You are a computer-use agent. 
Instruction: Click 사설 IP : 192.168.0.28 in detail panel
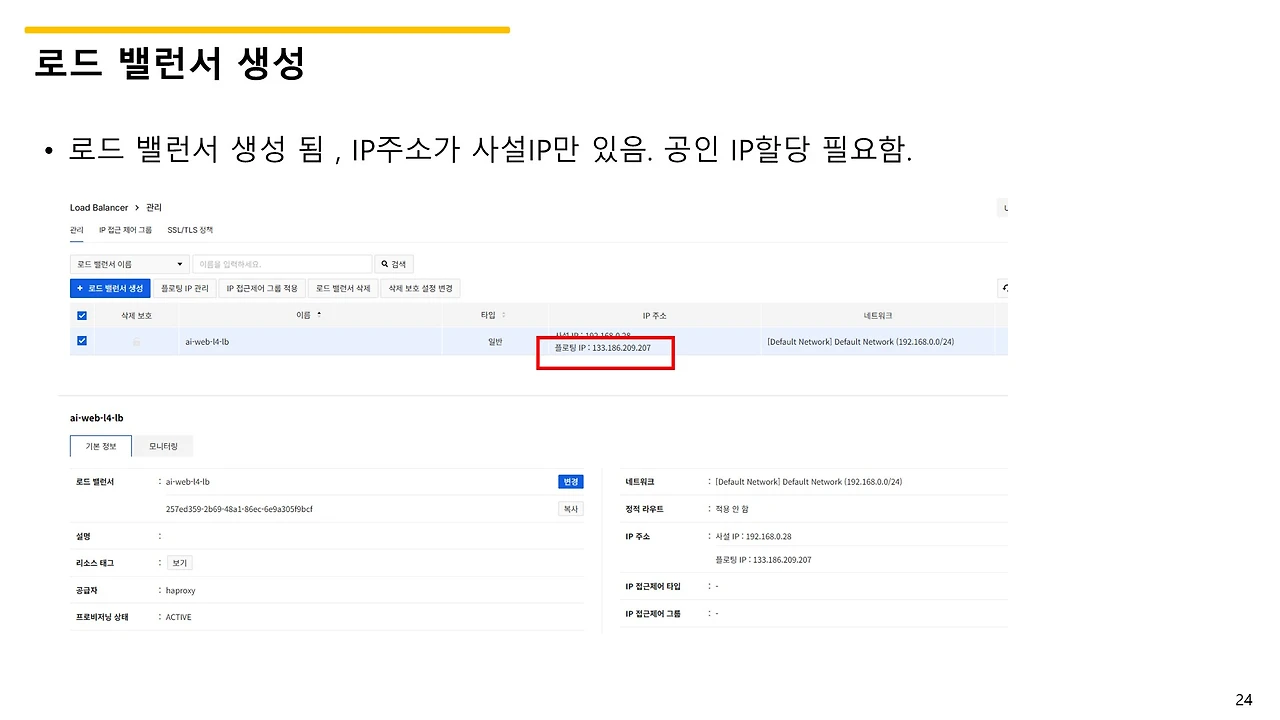[x=753, y=536]
